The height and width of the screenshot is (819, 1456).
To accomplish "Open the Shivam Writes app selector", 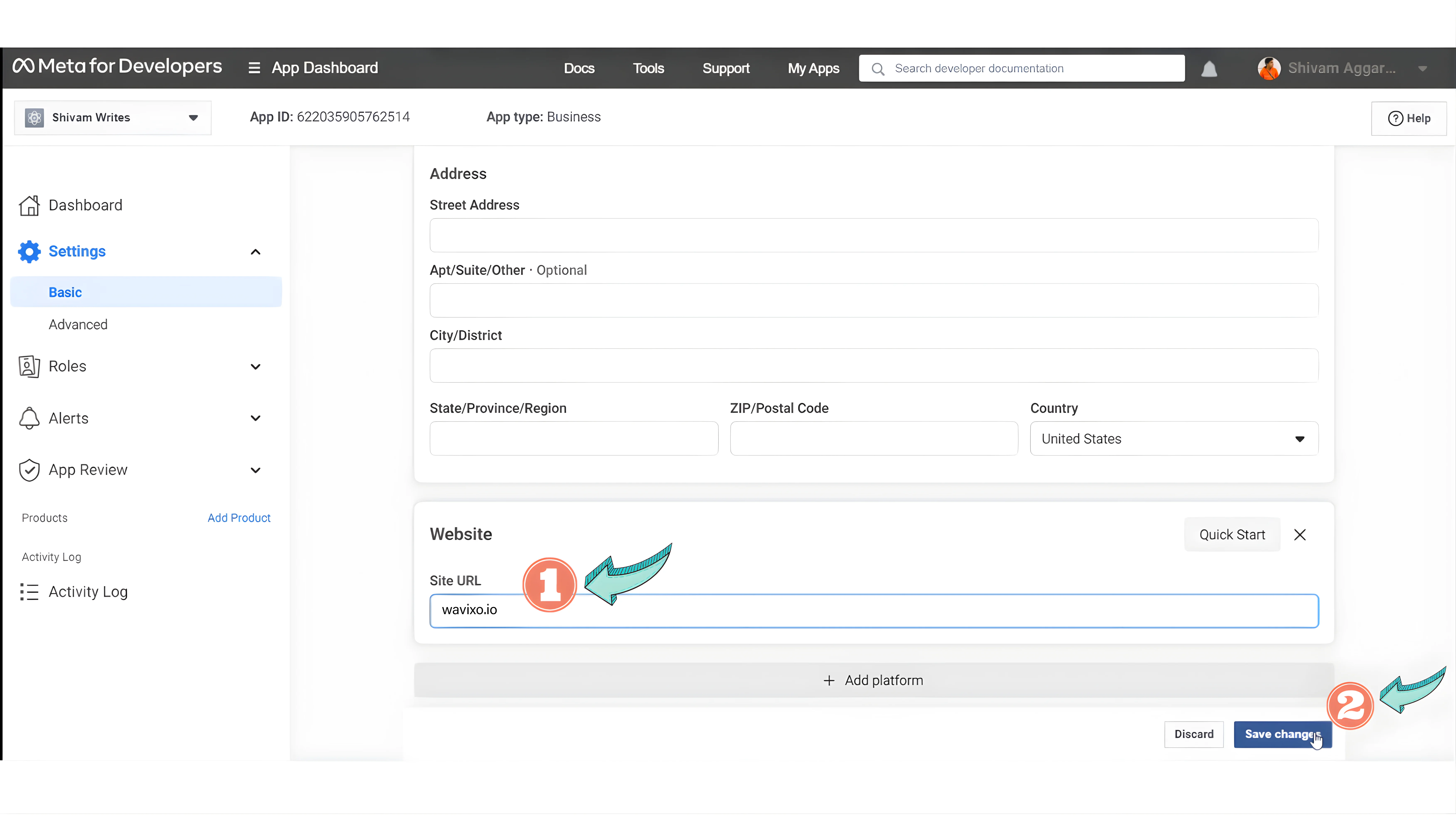I will 113,118.
